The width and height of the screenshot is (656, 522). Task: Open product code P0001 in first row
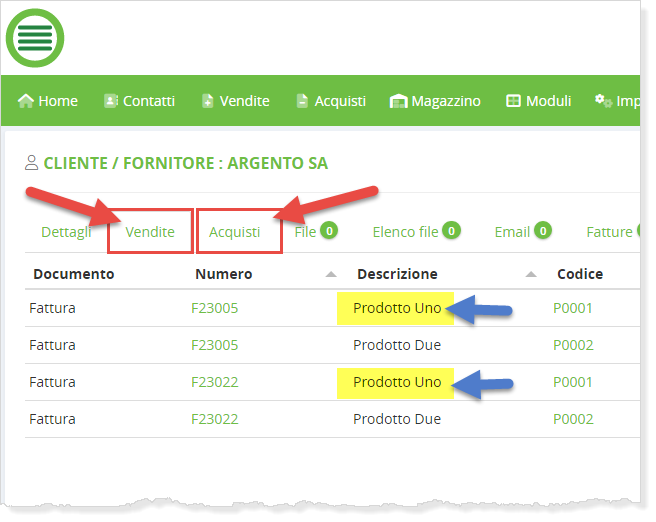[572, 308]
